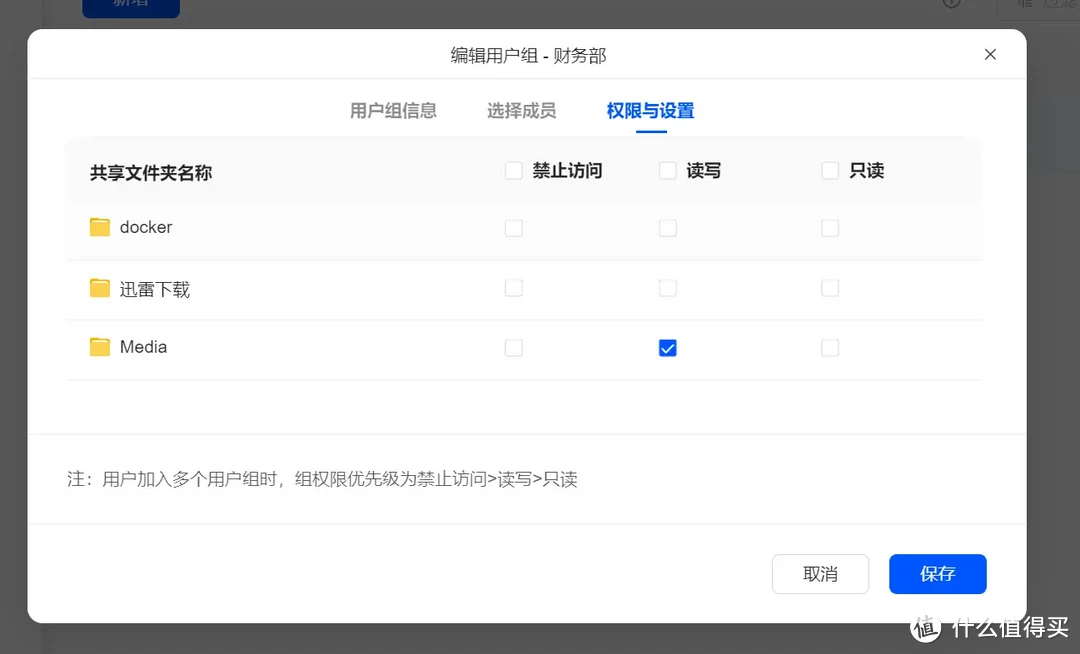Screen dimensions: 1080x654
Task: Check the 只读 select-all checkbox in the header
Action: tap(829, 170)
